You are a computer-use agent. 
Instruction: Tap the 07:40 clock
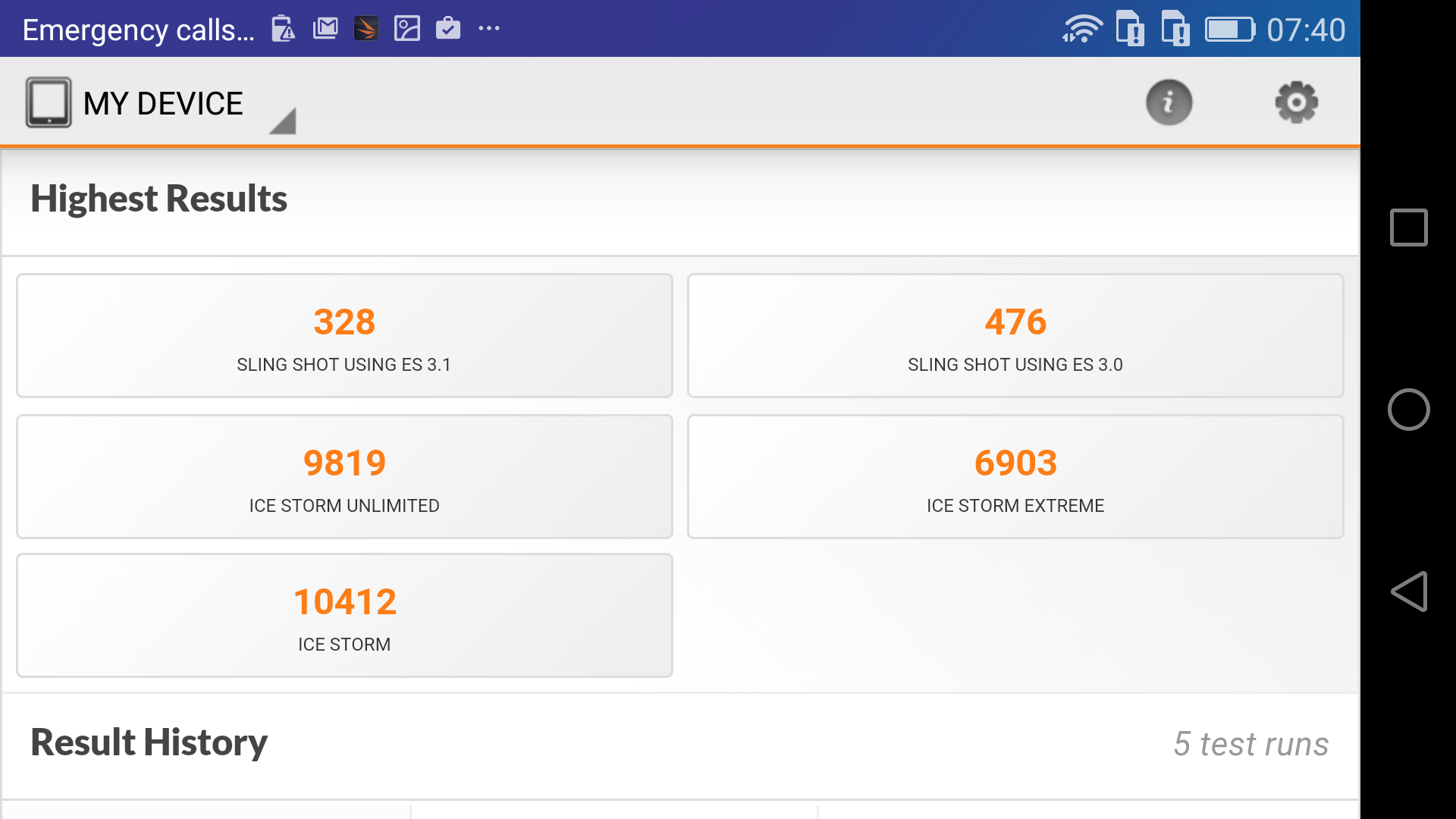[1306, 30]
